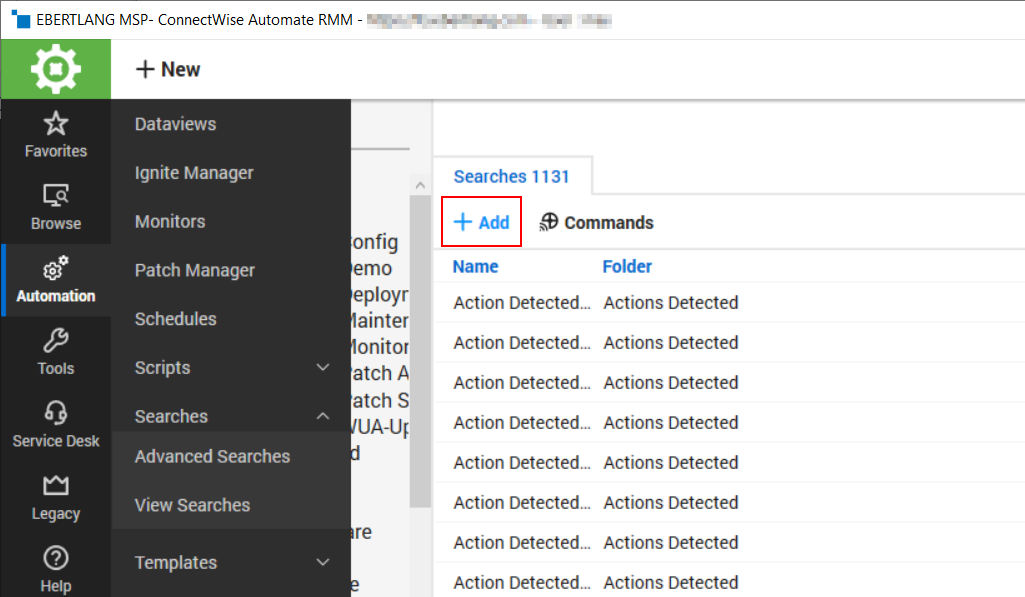The width and height of the screenshot is (1025, 597).
Task: Select View Searches menu entry
Action: tap(192, 505)
